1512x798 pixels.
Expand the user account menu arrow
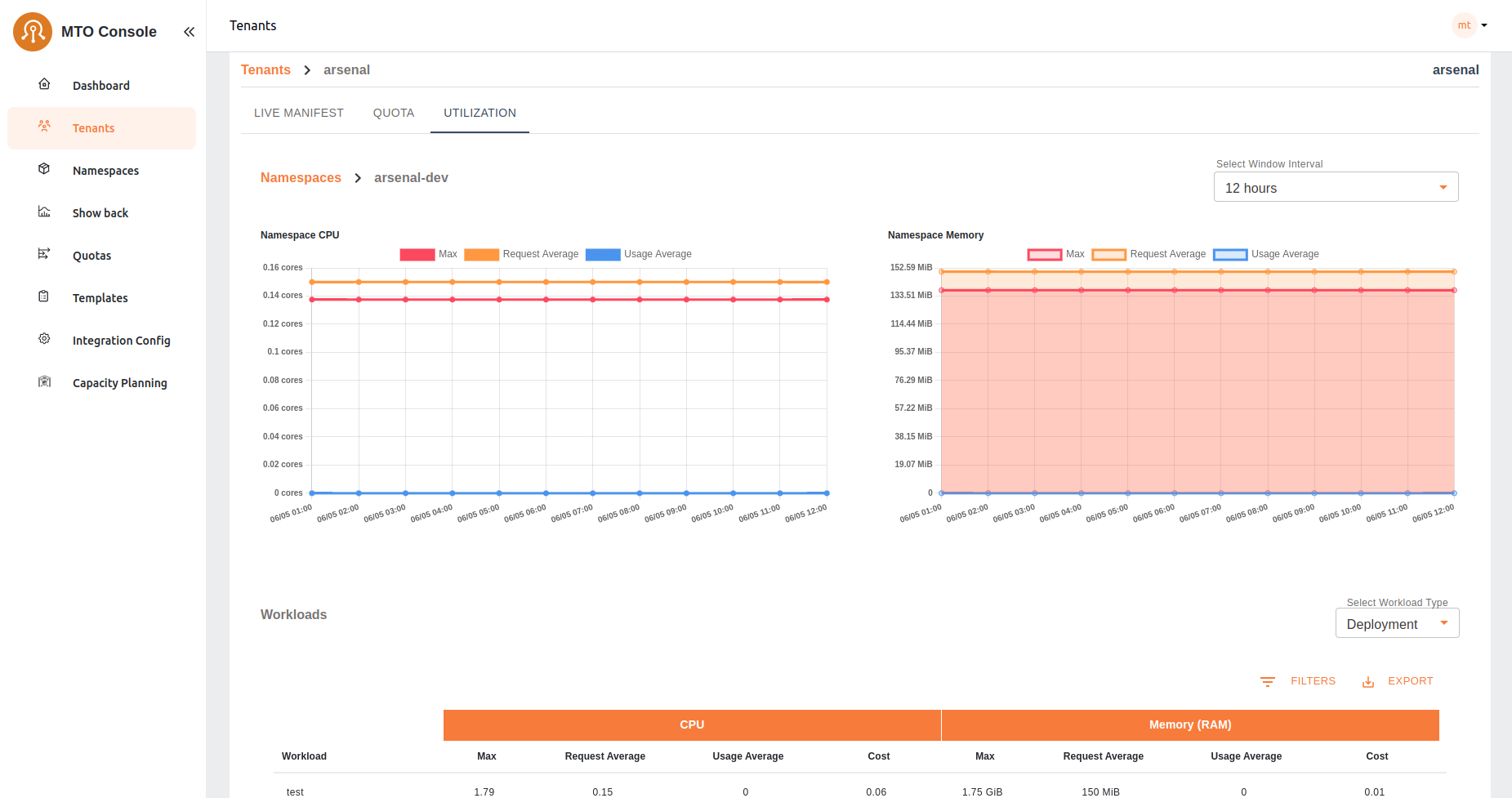pos(1484,25)
